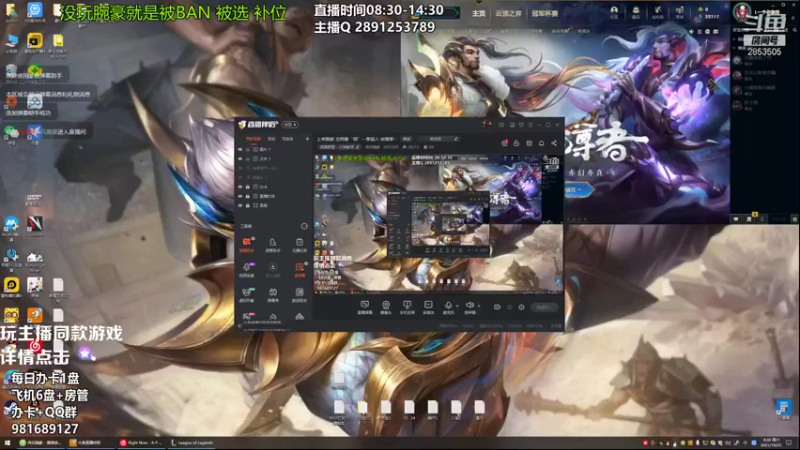Click the record camera icon beside start button

(497, 307)
